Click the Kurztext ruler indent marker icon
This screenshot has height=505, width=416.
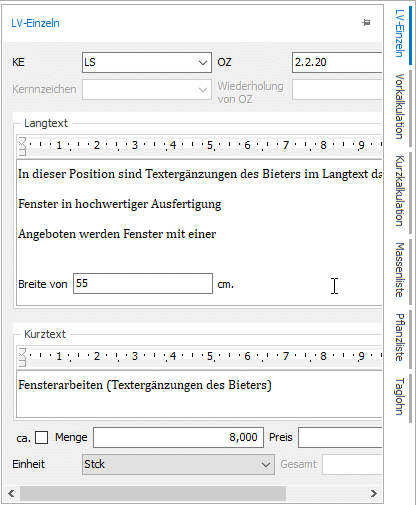pos(22,357)
